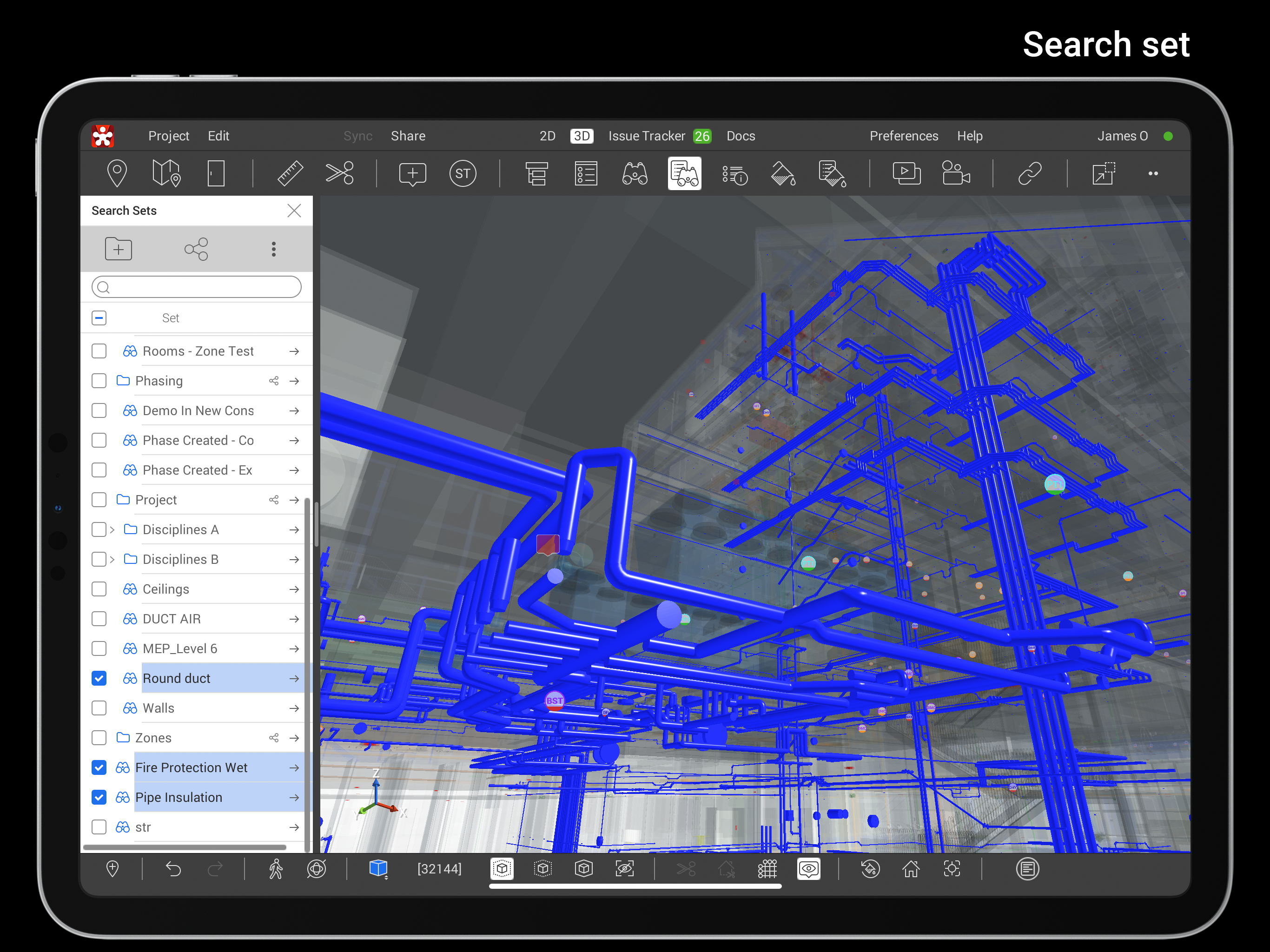Open the search sets three-dot menu

[273, 249]
